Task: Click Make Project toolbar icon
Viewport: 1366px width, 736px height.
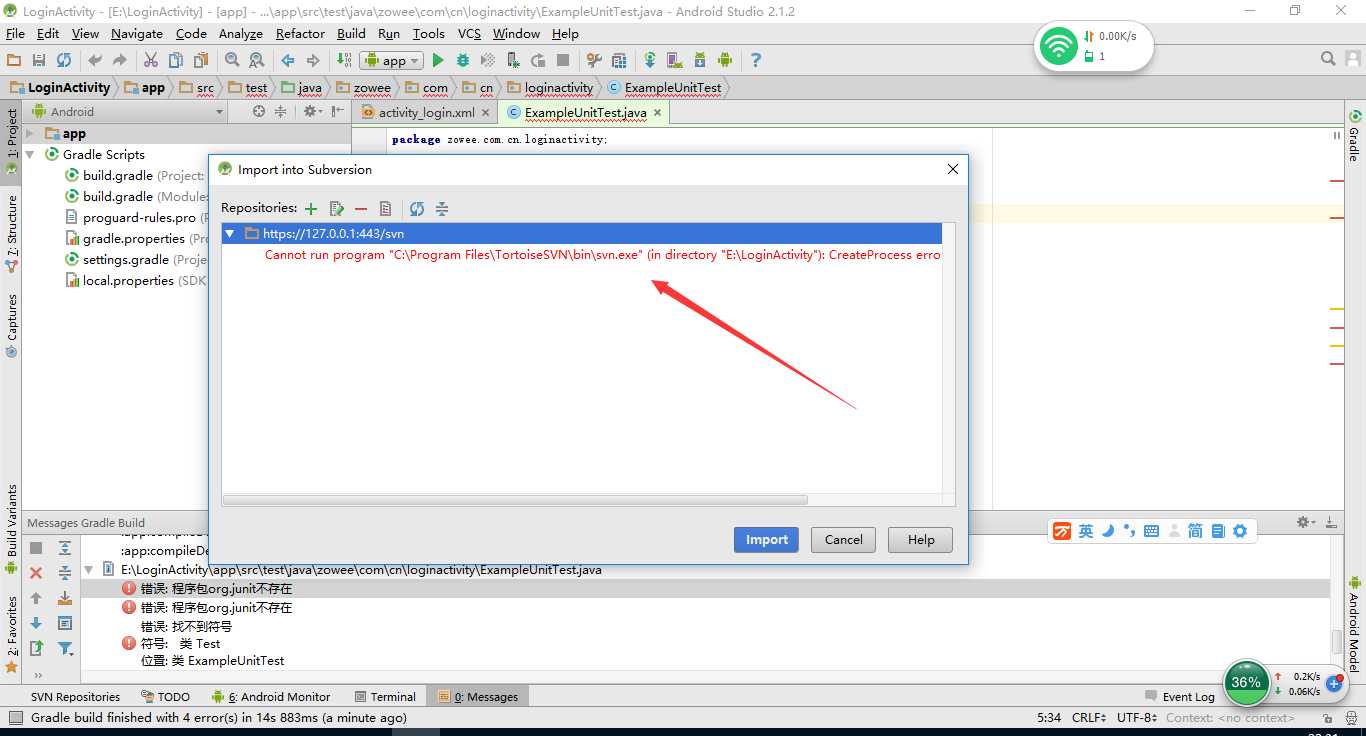Action: point(344,60)
